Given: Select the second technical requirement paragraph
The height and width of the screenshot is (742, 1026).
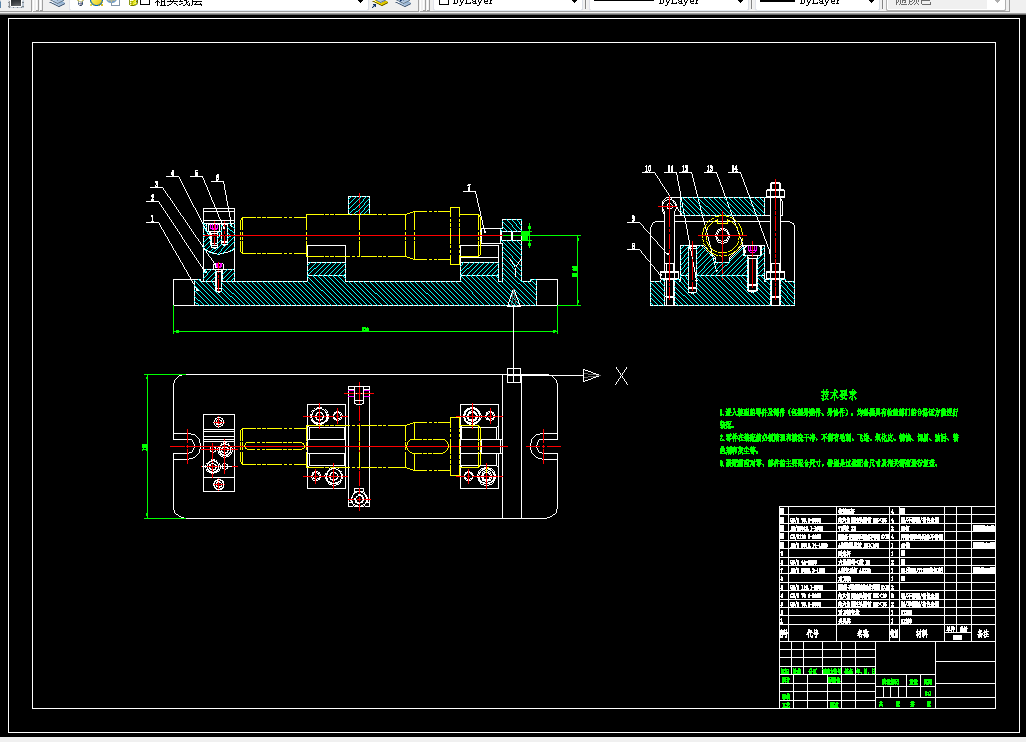Looking at the screenshot, I should click(839, 444).
